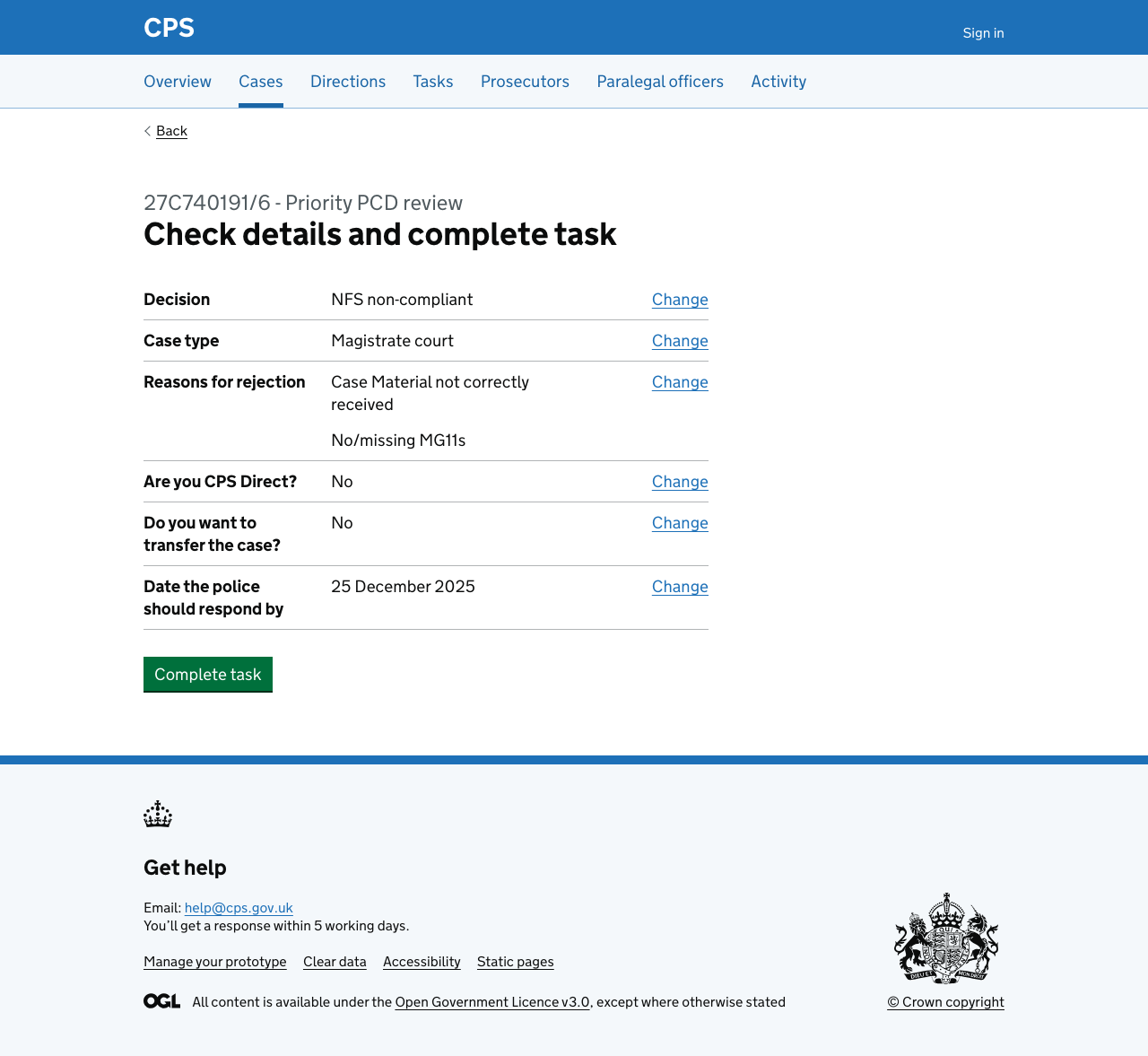This screenshot has height=1056, width=1148.
Task: Switch to the Cases tab
Action: click(x=260, y=80)
